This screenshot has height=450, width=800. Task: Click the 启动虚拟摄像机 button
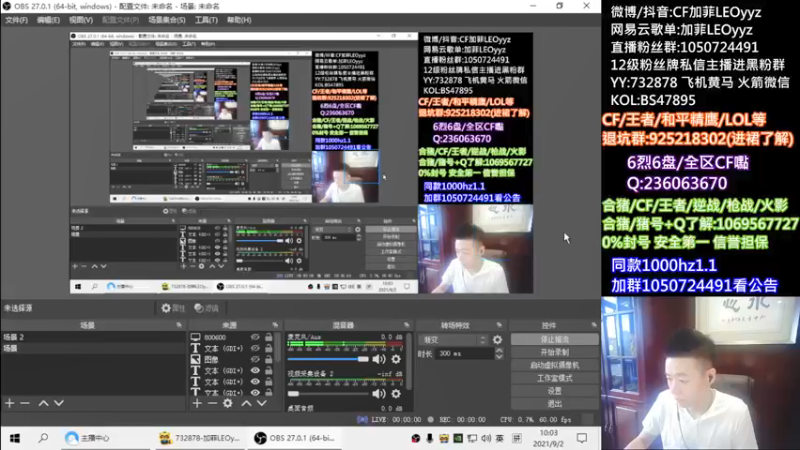555,365
